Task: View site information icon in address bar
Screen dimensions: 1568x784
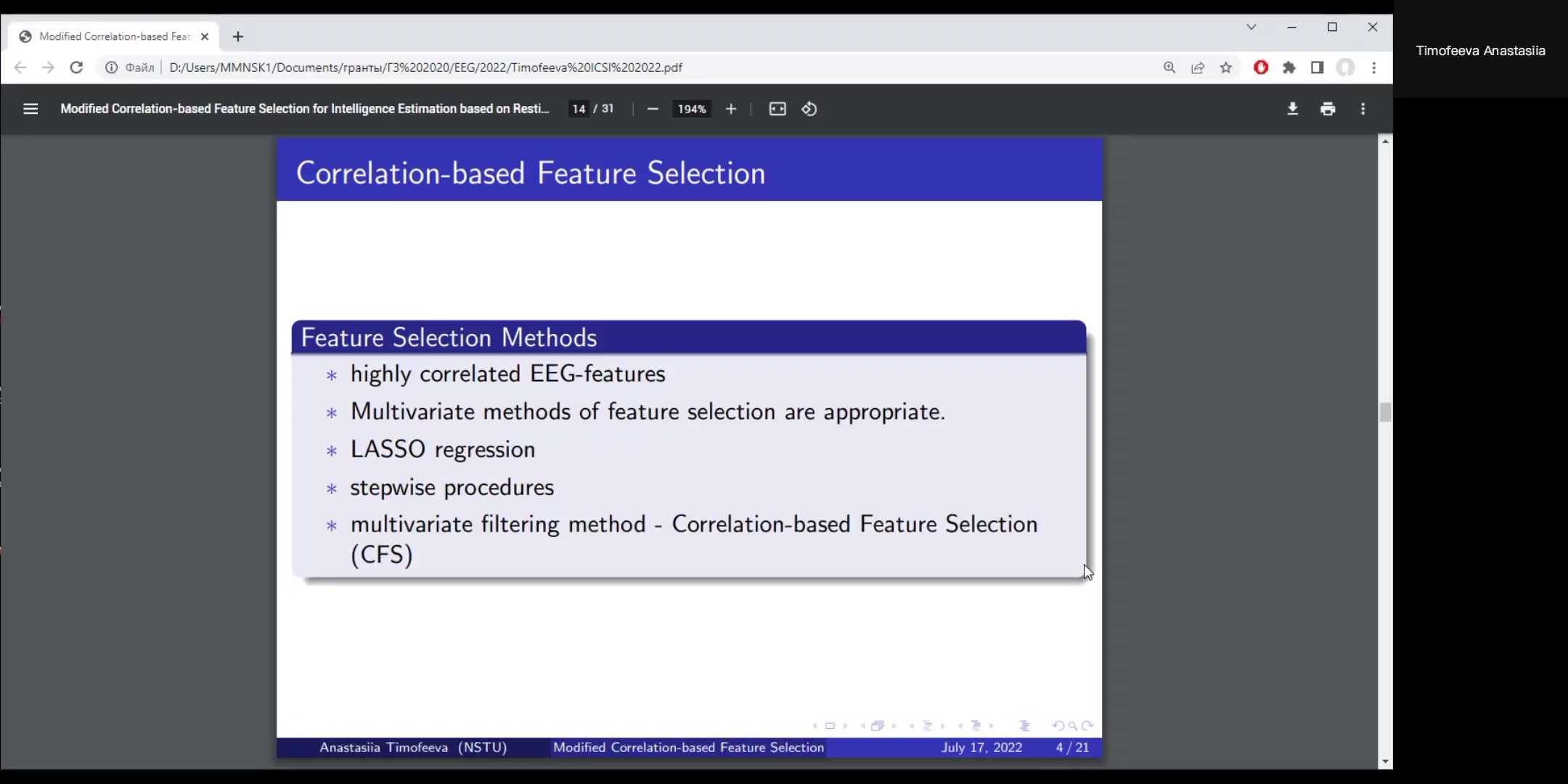Action: point(111,68)
